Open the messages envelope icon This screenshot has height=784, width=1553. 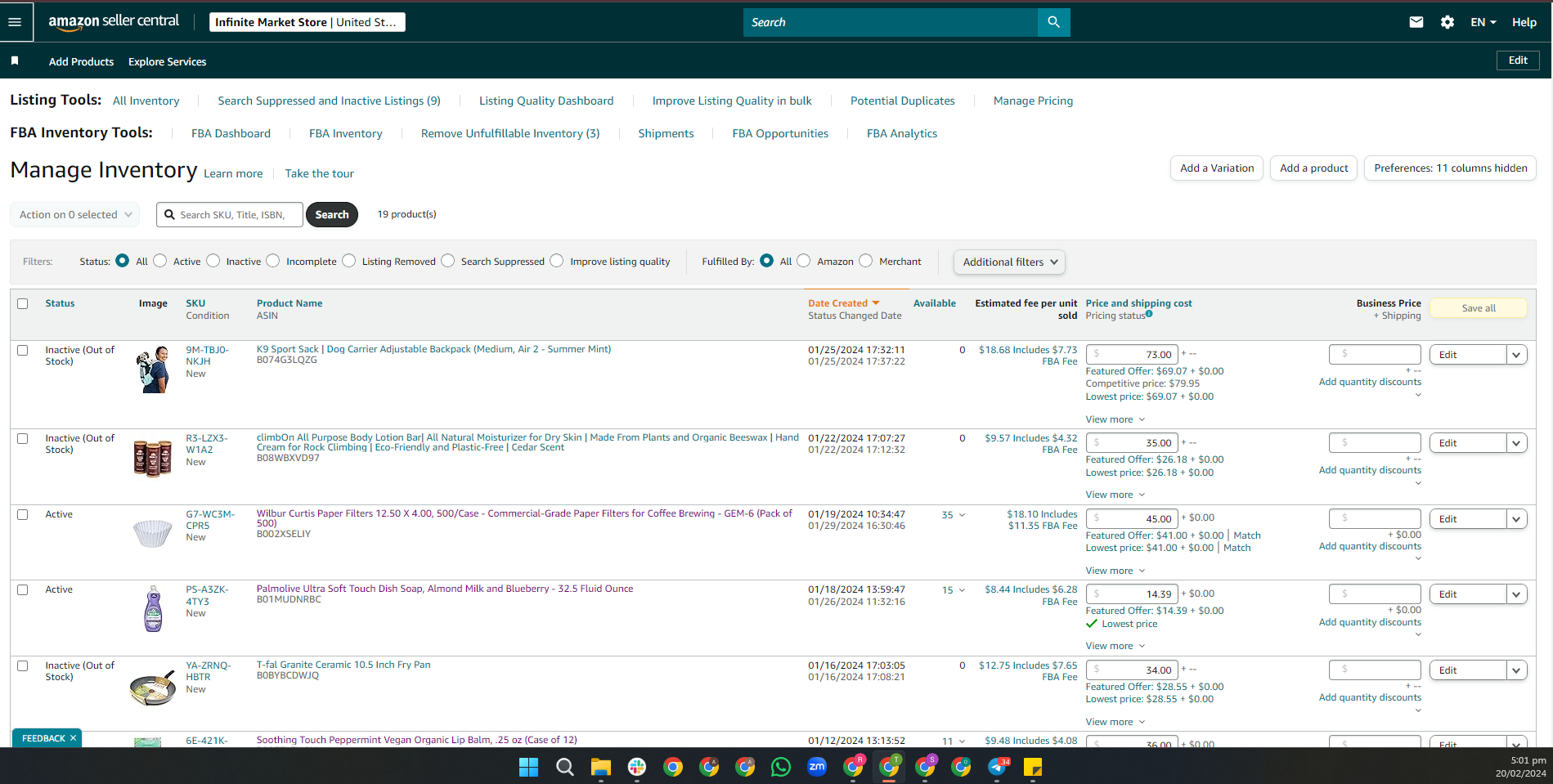click(1416, 22)
